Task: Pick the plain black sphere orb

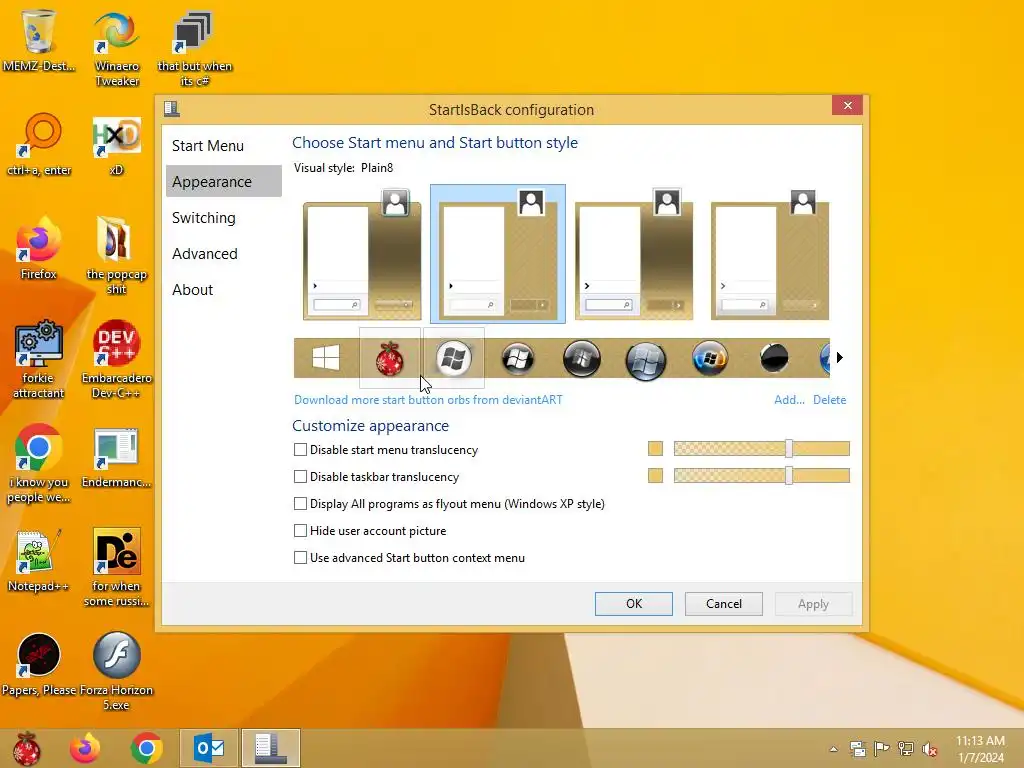Action: 774,358
